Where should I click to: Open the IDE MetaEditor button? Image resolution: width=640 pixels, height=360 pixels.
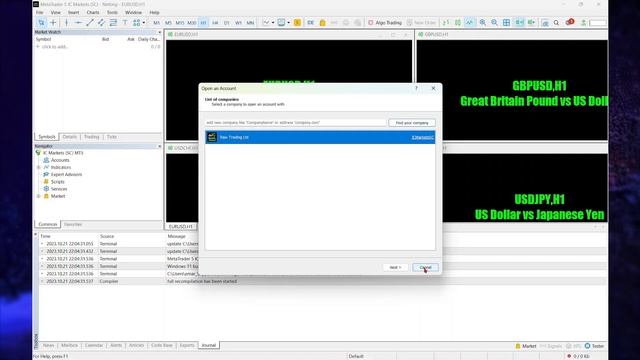click(311, 23)
